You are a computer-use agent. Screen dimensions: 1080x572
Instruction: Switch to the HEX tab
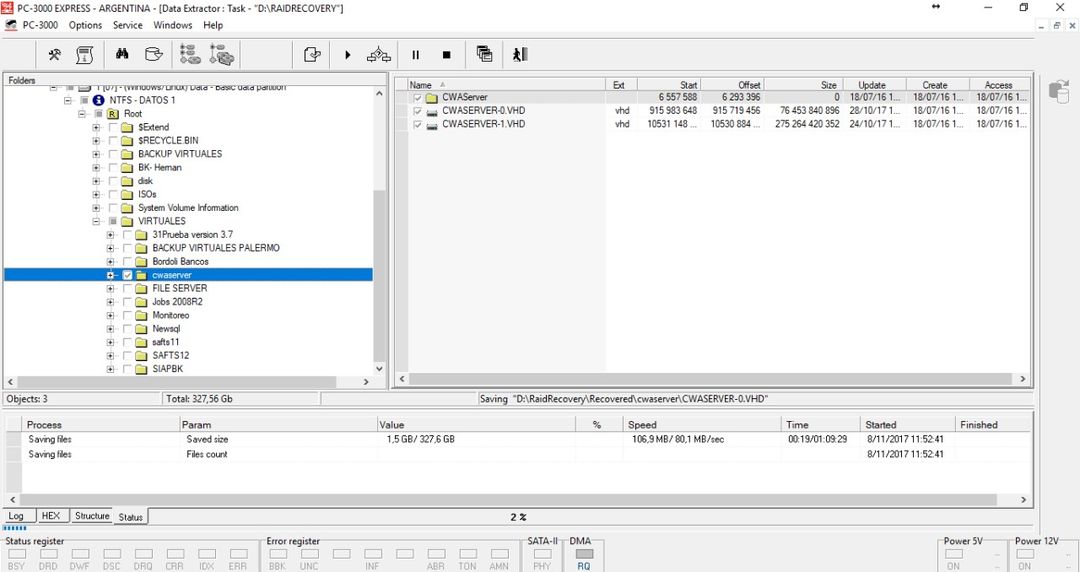51,516
